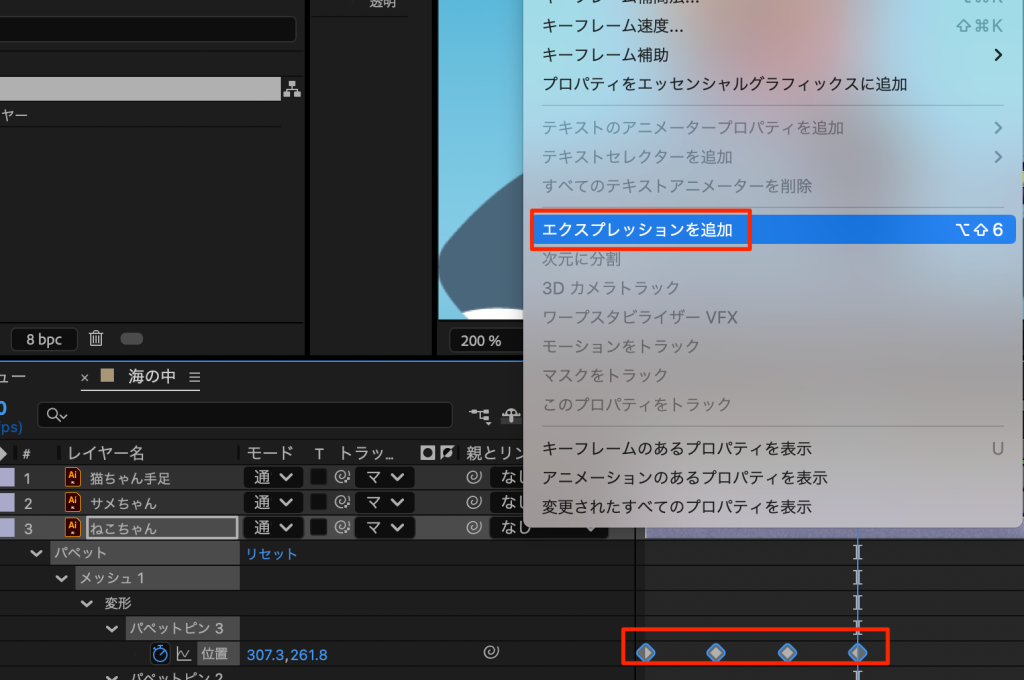Screen dimensions: 1024x680
Task: Click the pick whip spiral on 位置 row
Action: click(x=490, y=653)
